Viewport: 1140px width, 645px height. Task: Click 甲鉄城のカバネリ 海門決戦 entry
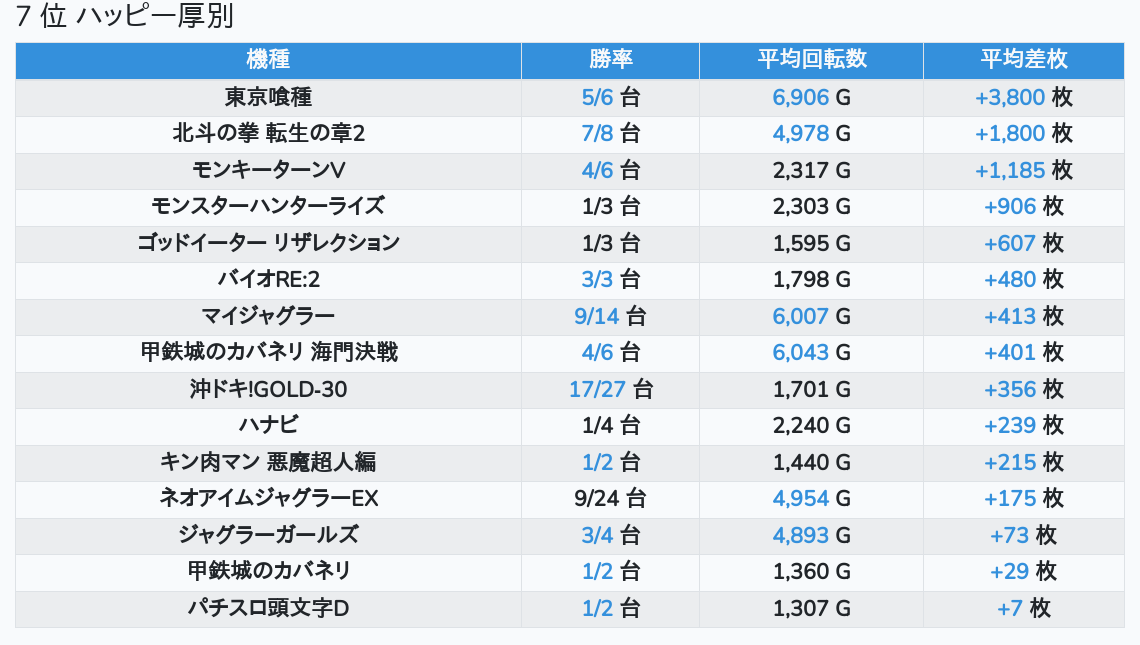[268, 352]
